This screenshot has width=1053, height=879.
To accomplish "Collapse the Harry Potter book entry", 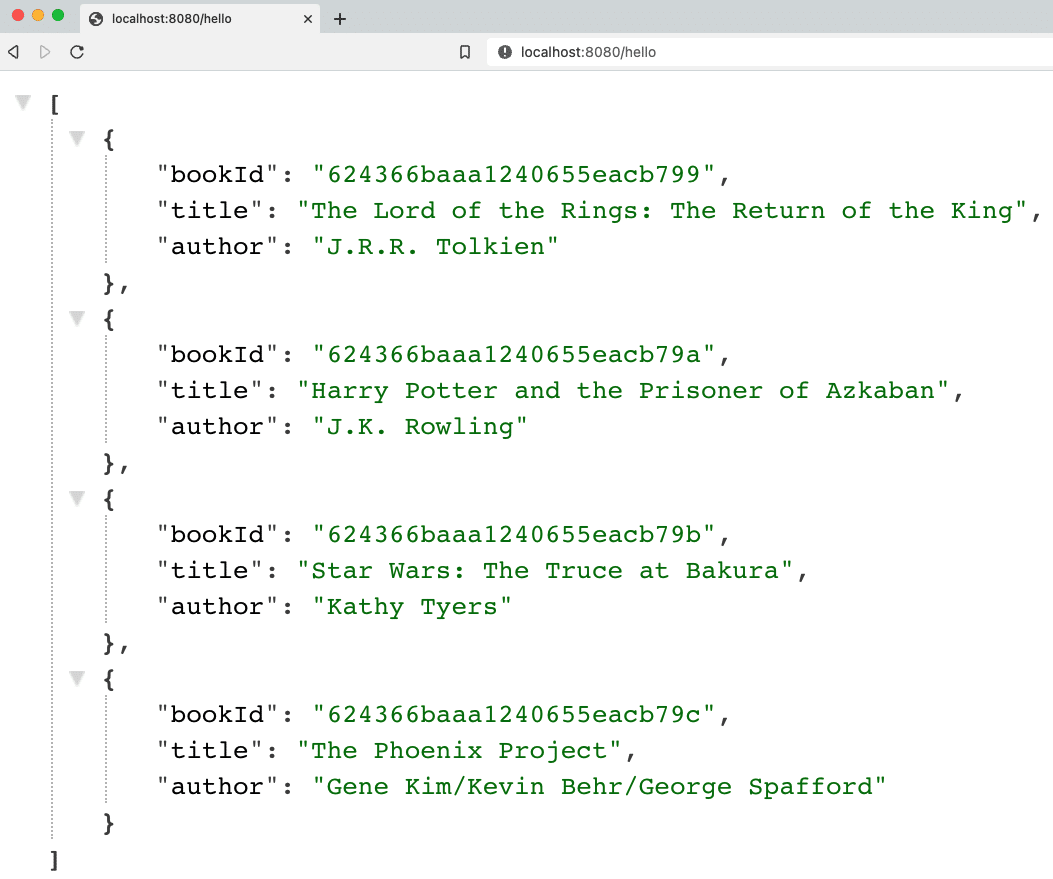I will 76,318.
